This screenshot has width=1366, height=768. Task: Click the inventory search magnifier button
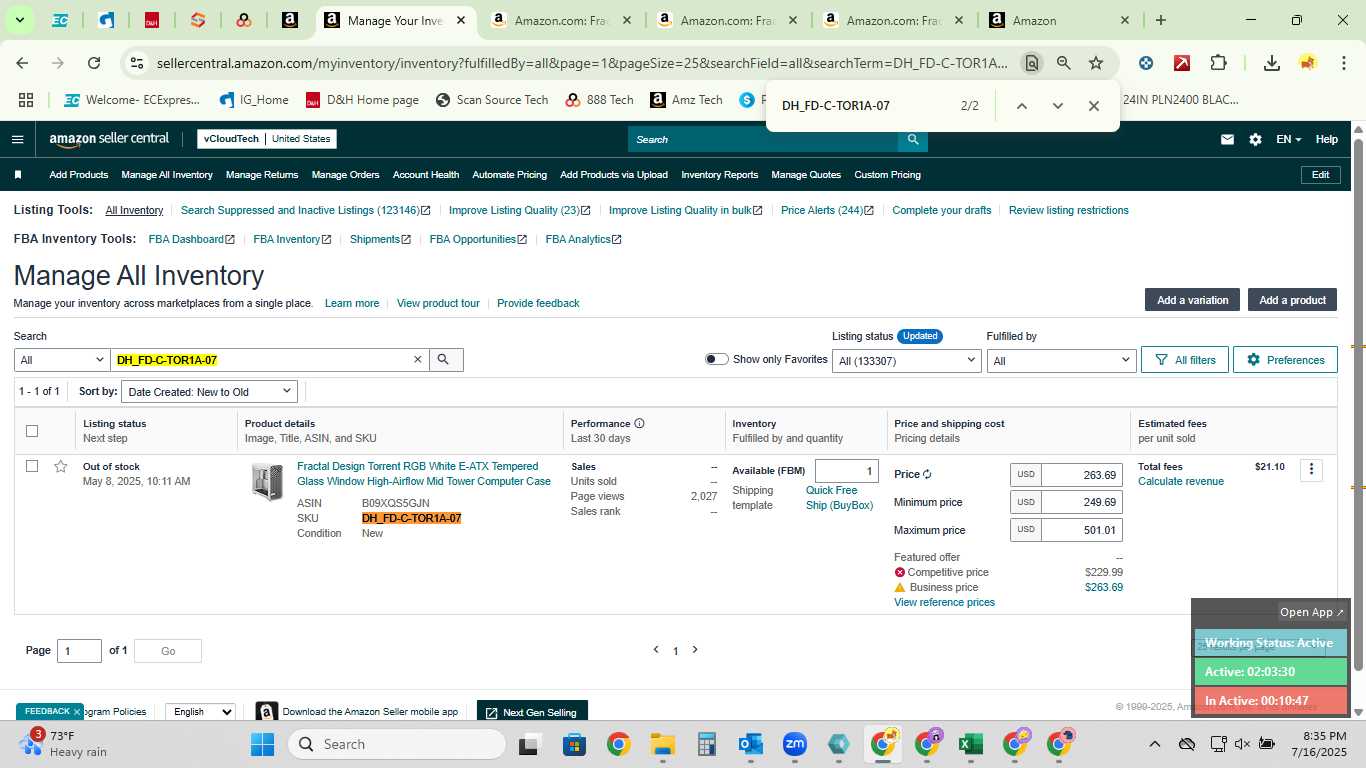click(x=446, y=360)
